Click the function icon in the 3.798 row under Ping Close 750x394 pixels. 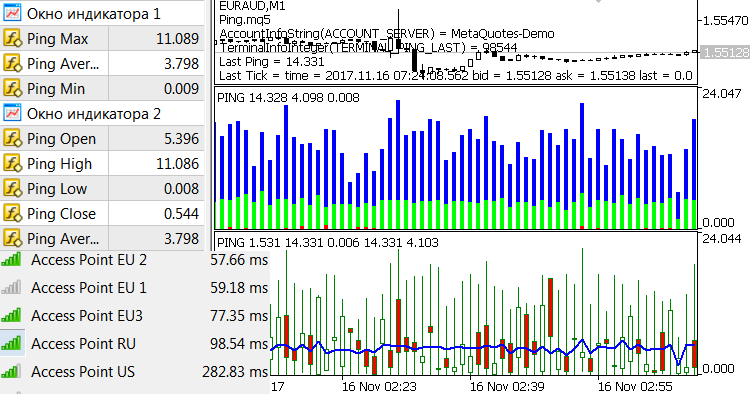(12, 238)
